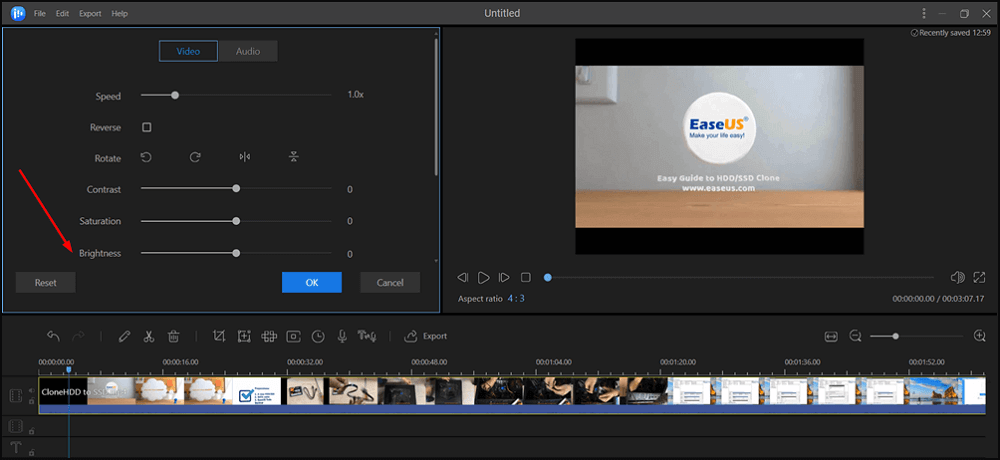The width and height of the screenshot is (1000, 460).
Task: Open the voiceover microphone tool
Action: pyautogui.click(x=342, y=337)
